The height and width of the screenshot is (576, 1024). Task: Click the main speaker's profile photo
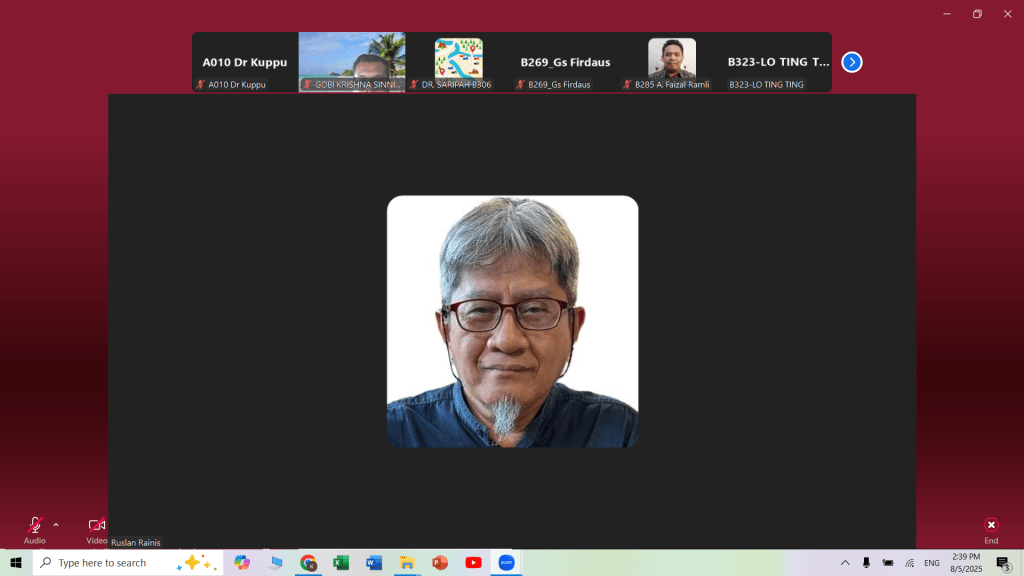pos(512,321)
